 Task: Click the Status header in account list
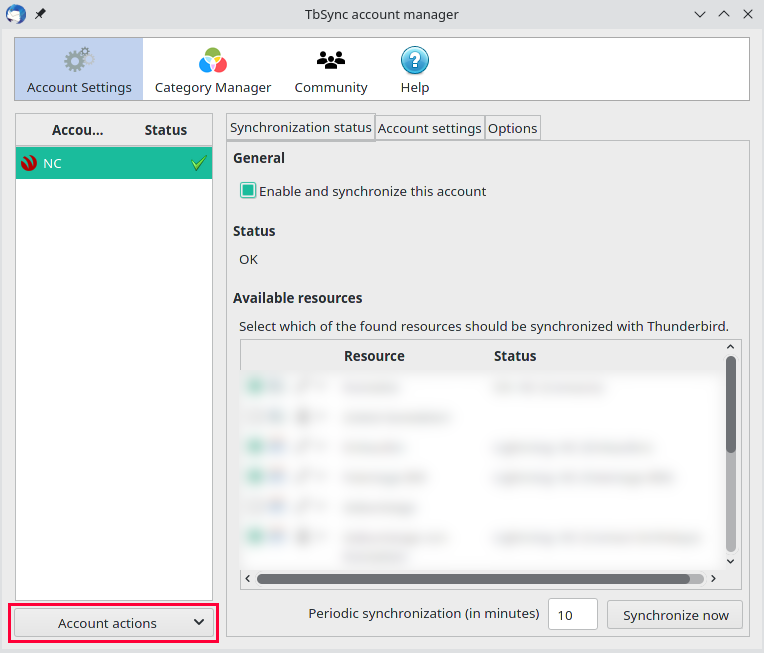165,130
